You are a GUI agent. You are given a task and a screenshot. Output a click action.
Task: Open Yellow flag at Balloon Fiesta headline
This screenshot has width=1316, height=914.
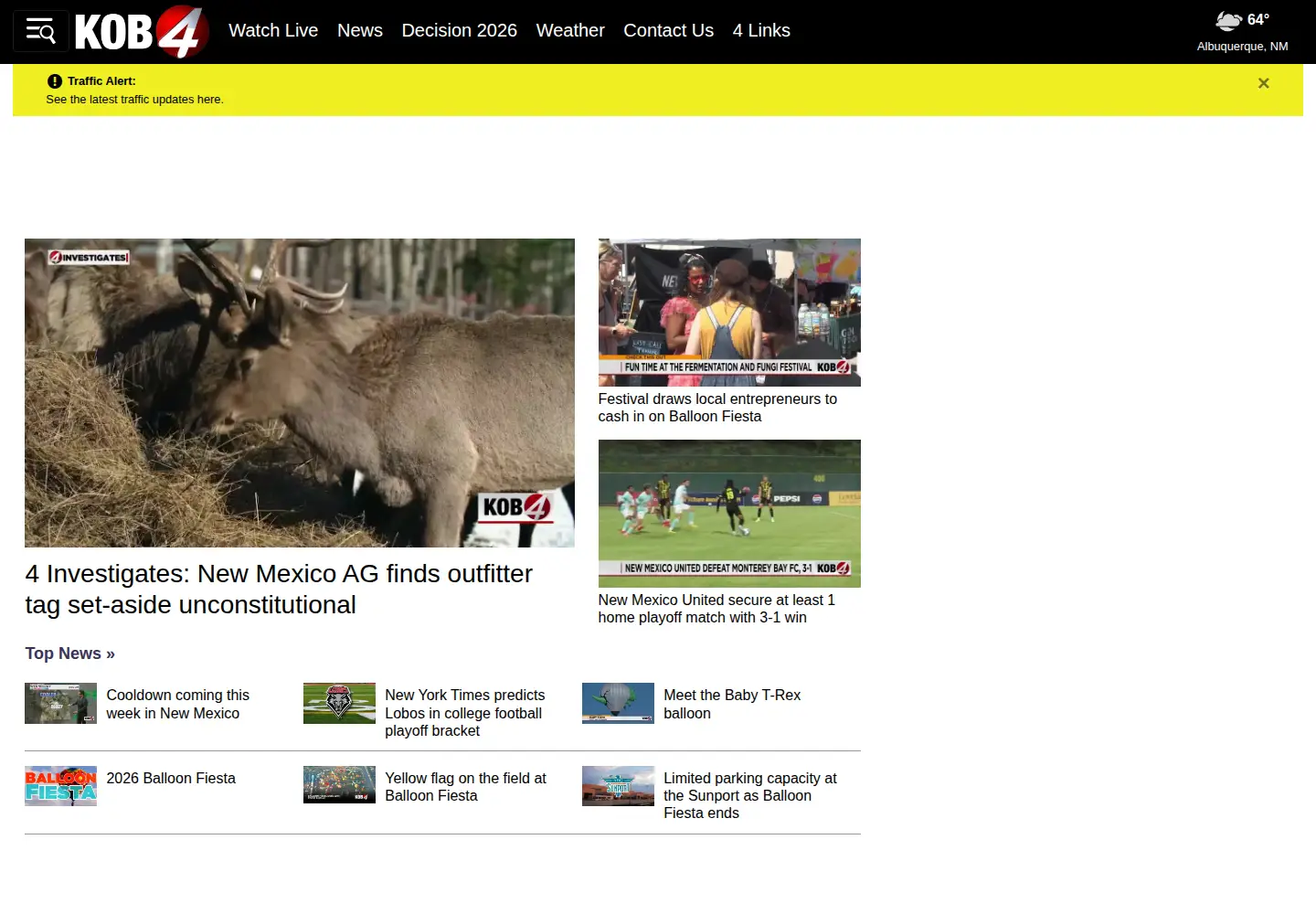[465, 787]
